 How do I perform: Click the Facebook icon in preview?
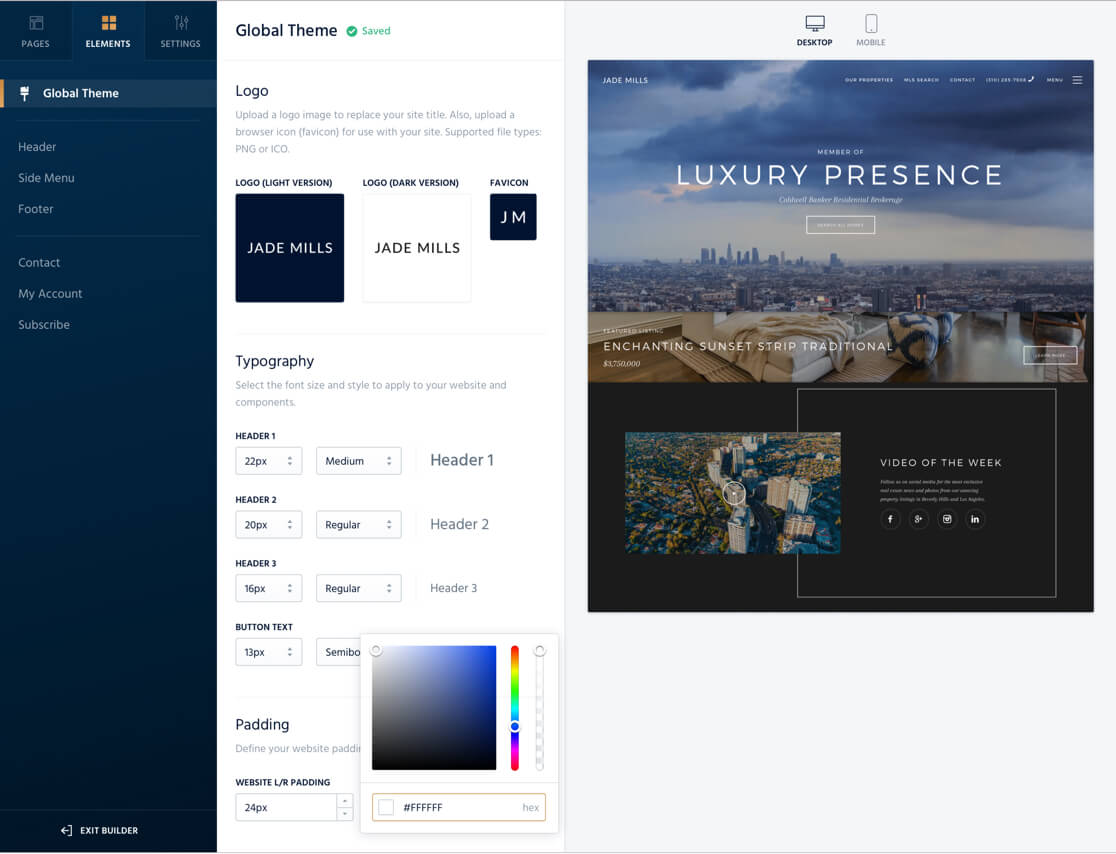[x=890, y=520]
